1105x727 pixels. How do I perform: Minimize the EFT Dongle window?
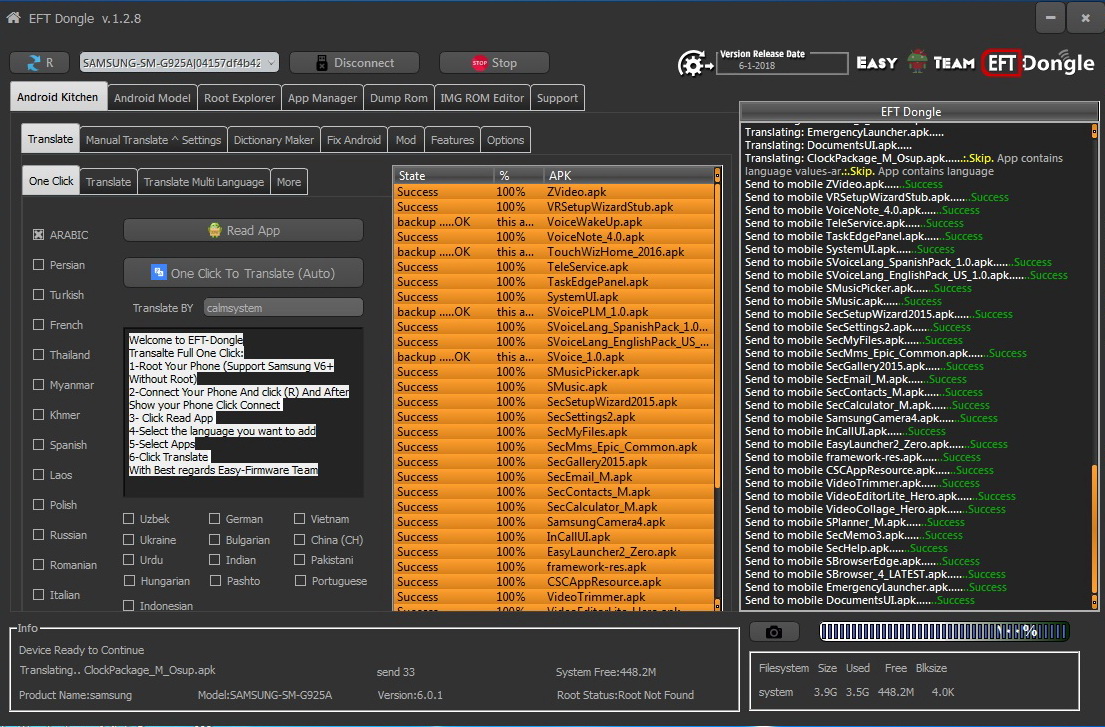[x=1050, y=18]
